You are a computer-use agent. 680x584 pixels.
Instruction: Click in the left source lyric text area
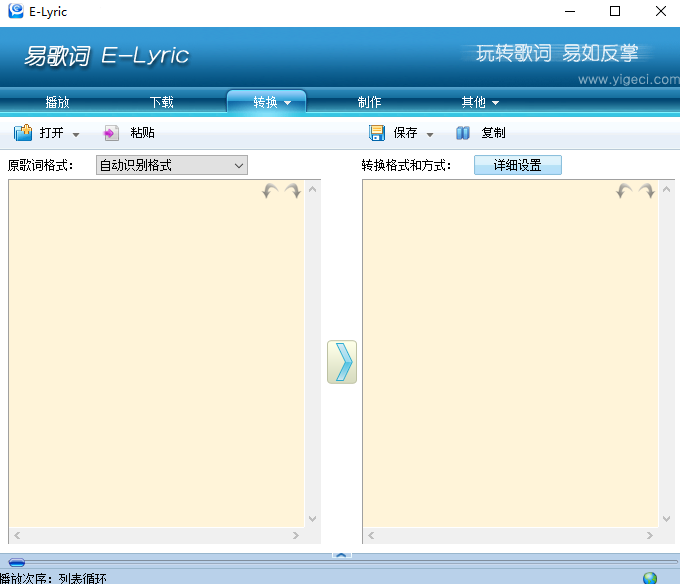(x=156, y=353)
